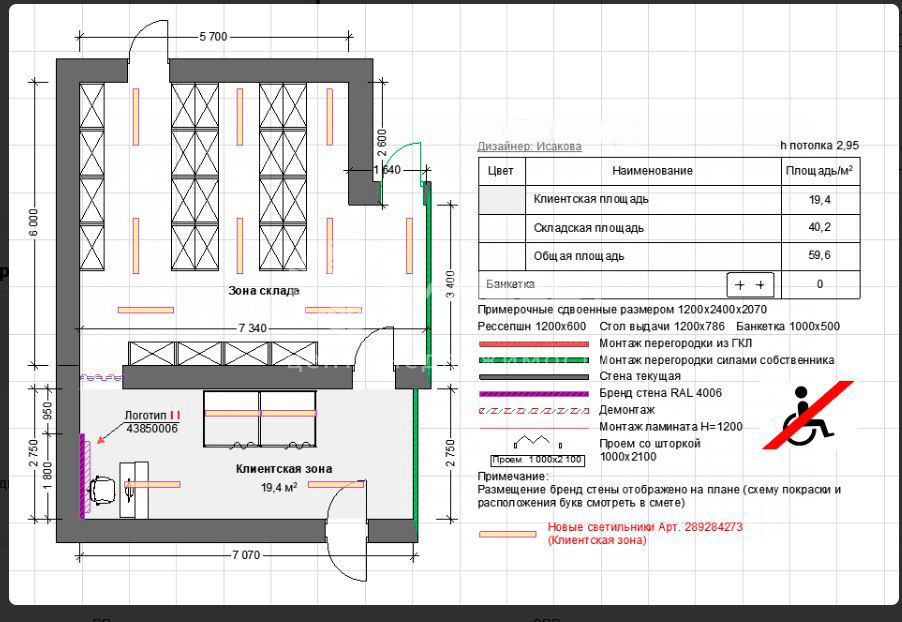Image resolution: width=902 pixels, height=622 pixels.
Task: Click the red arrow pointing to brand wall
Action: point(102,438)
